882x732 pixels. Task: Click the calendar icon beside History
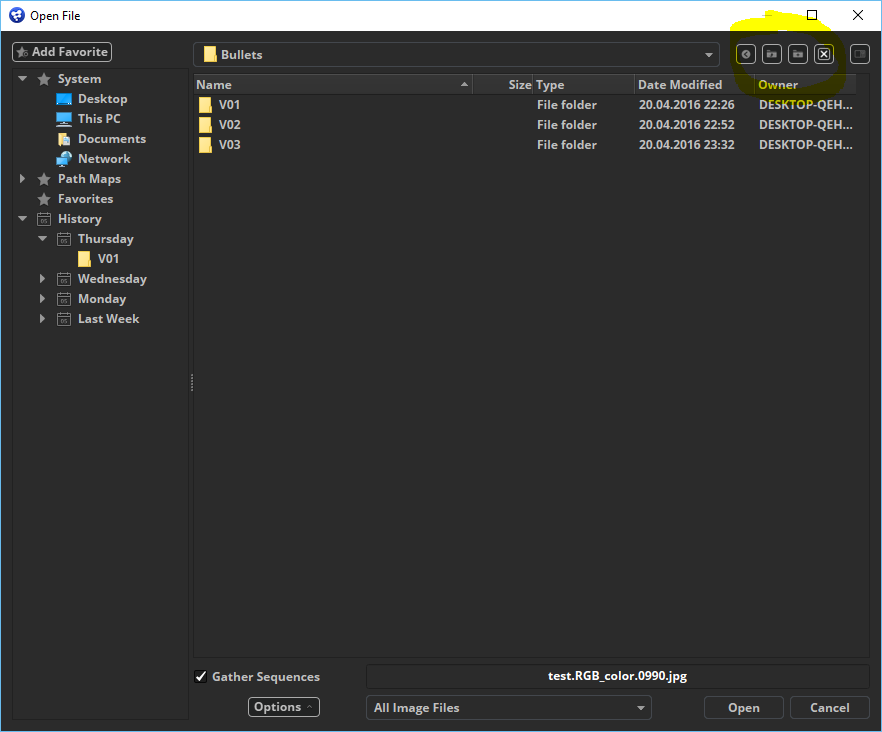pos(44,219)
